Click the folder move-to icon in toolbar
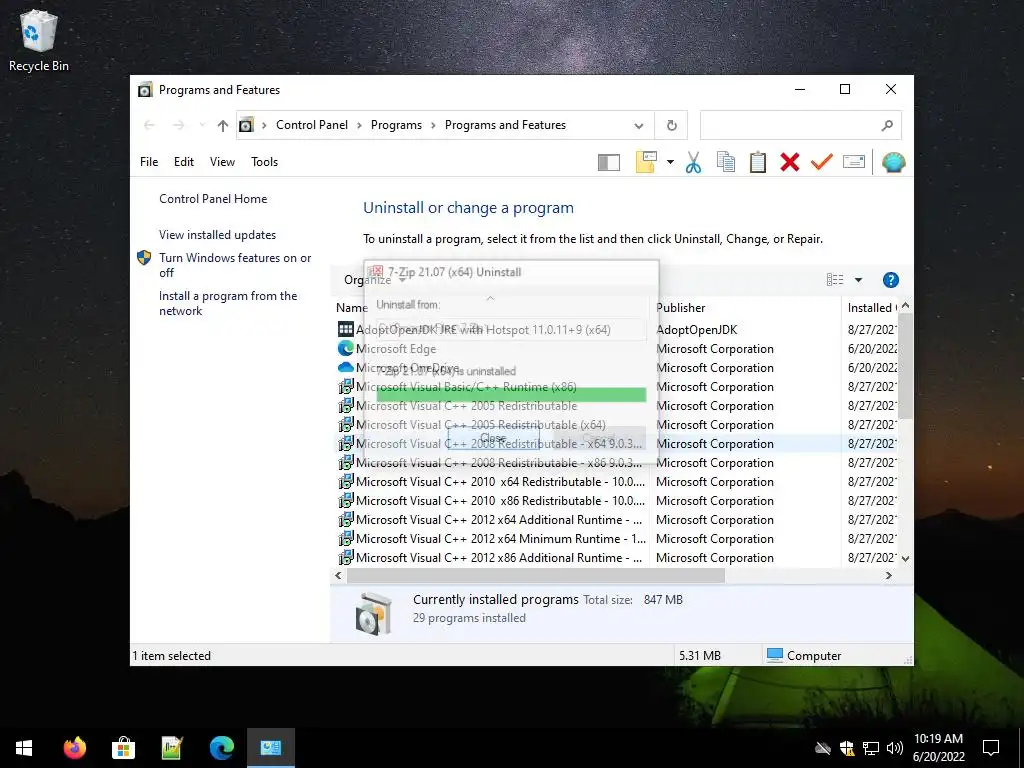The image size is (1024, 768). click(646, 162)
